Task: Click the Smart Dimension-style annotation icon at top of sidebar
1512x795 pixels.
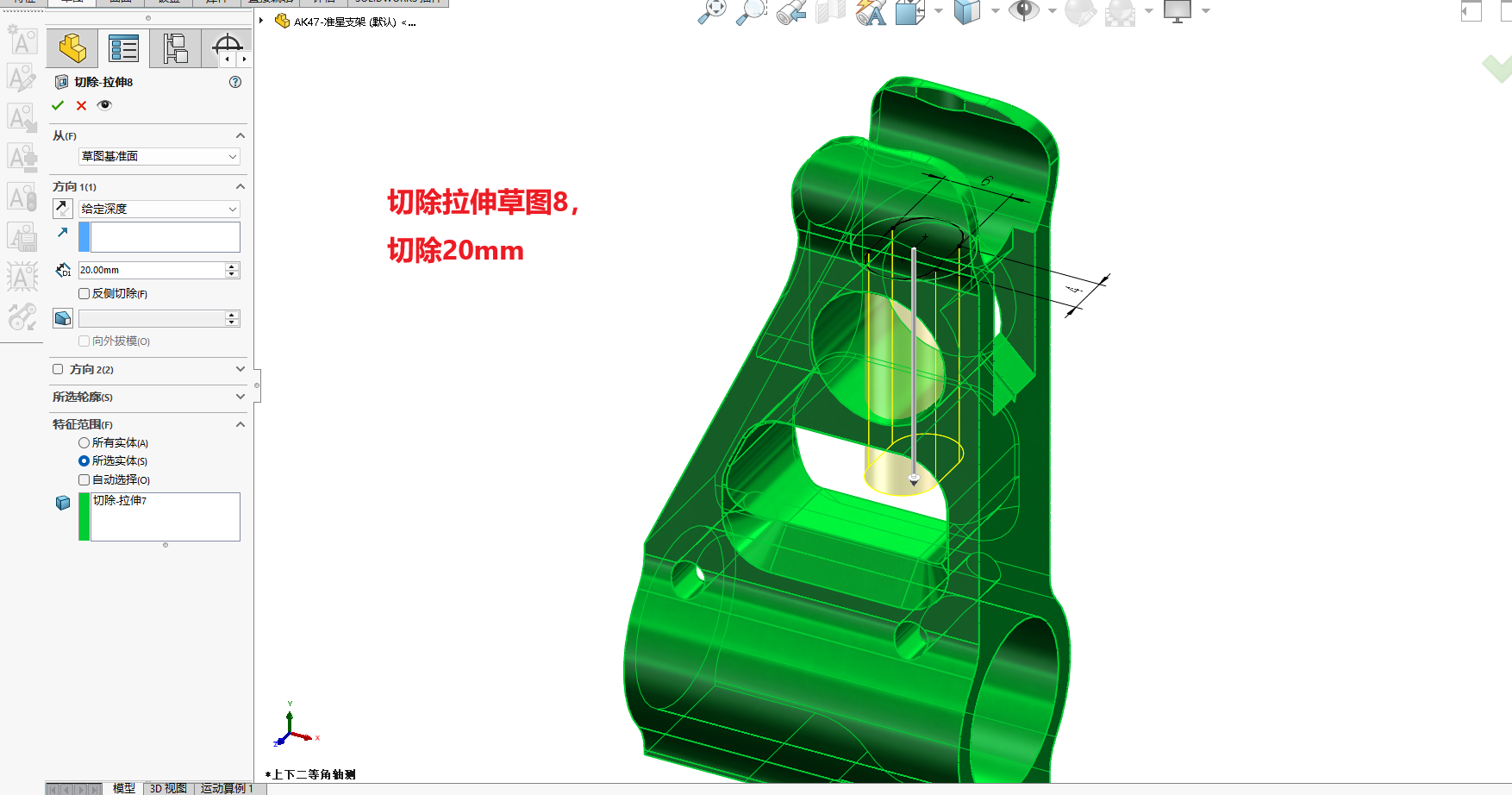Action: 22,40
